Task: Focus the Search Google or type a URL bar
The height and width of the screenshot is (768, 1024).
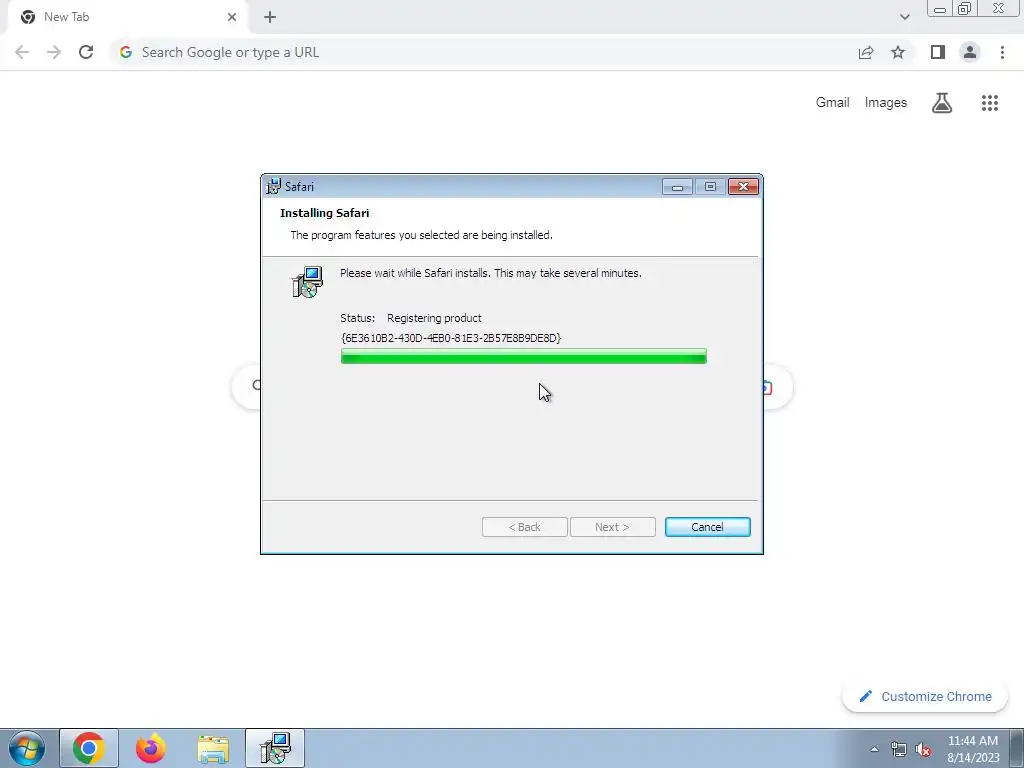Action: point(483,52)
